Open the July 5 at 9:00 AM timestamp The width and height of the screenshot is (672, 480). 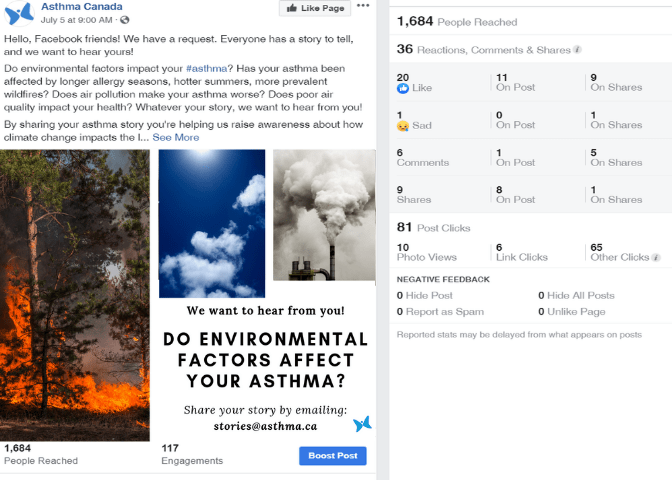point(78,20)
